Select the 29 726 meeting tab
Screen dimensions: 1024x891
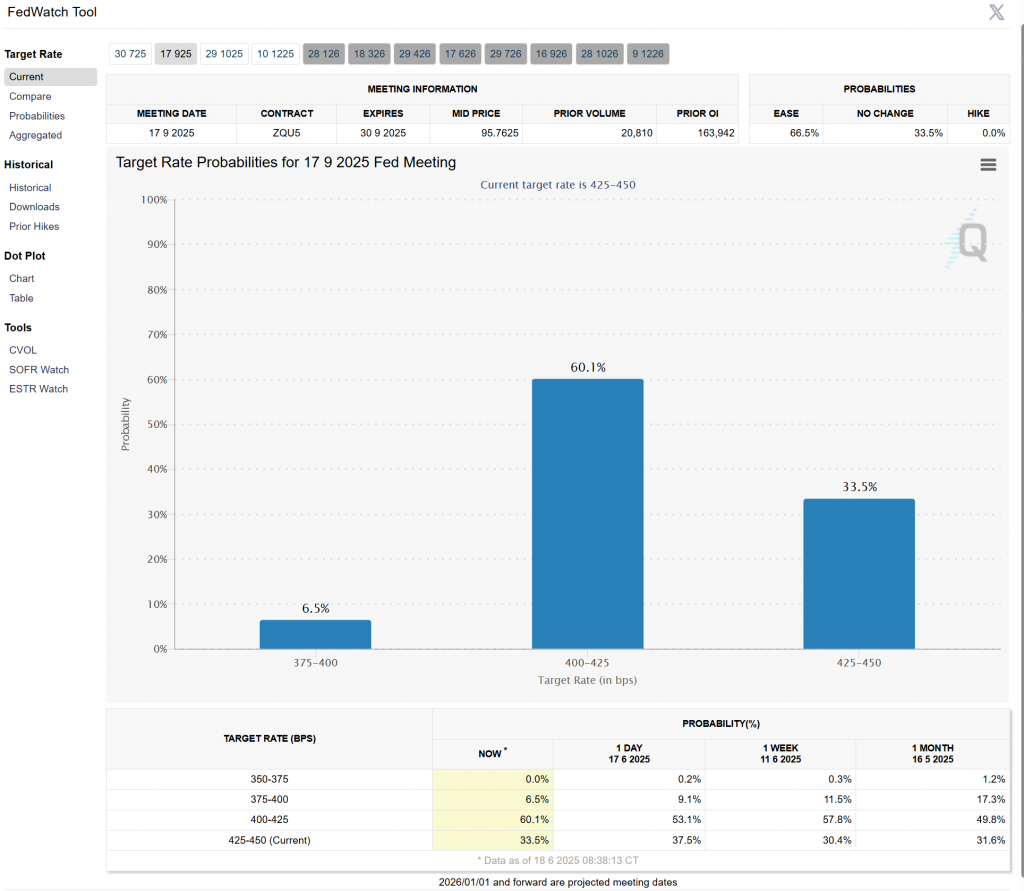(x=505, y=54)
